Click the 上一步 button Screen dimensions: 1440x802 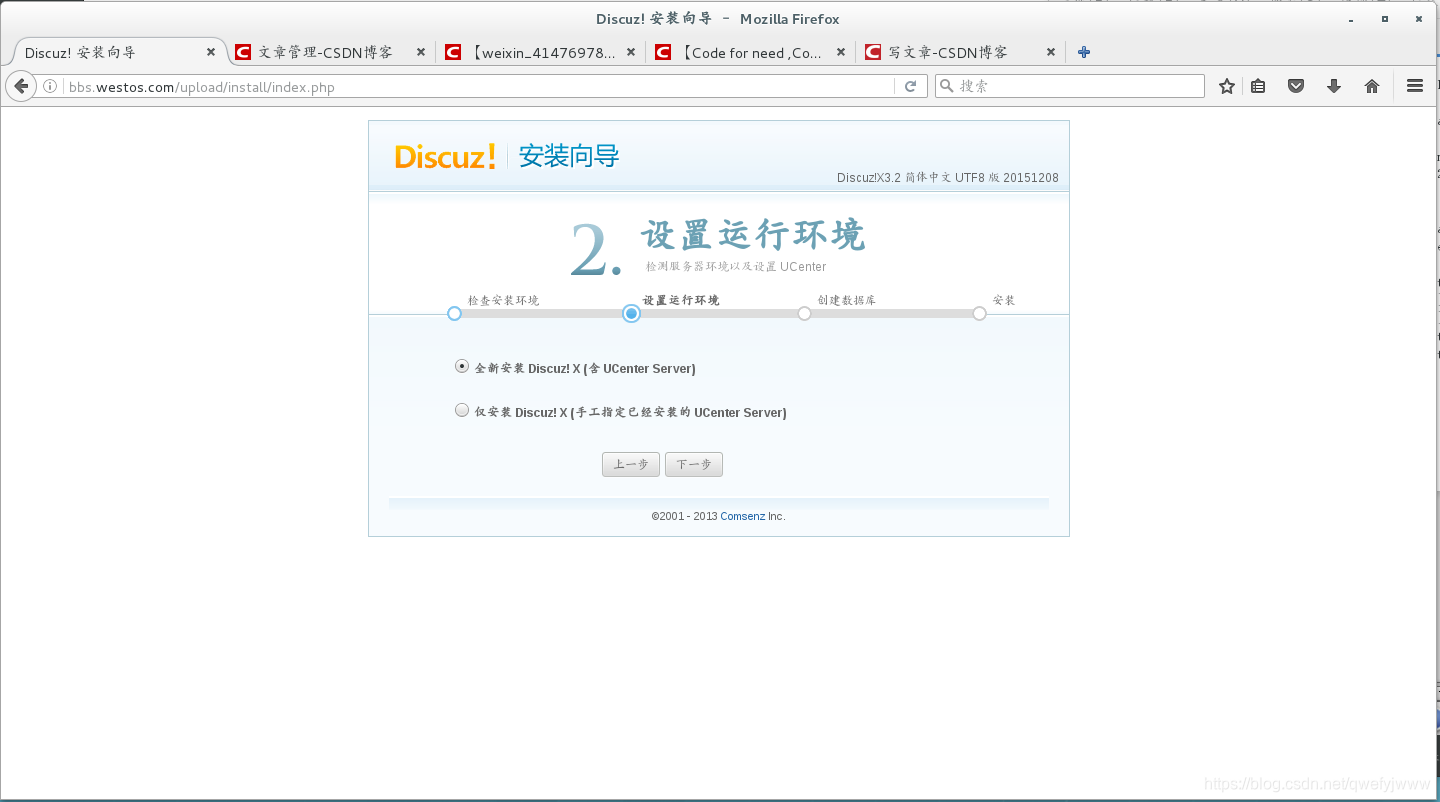[631, 464]
